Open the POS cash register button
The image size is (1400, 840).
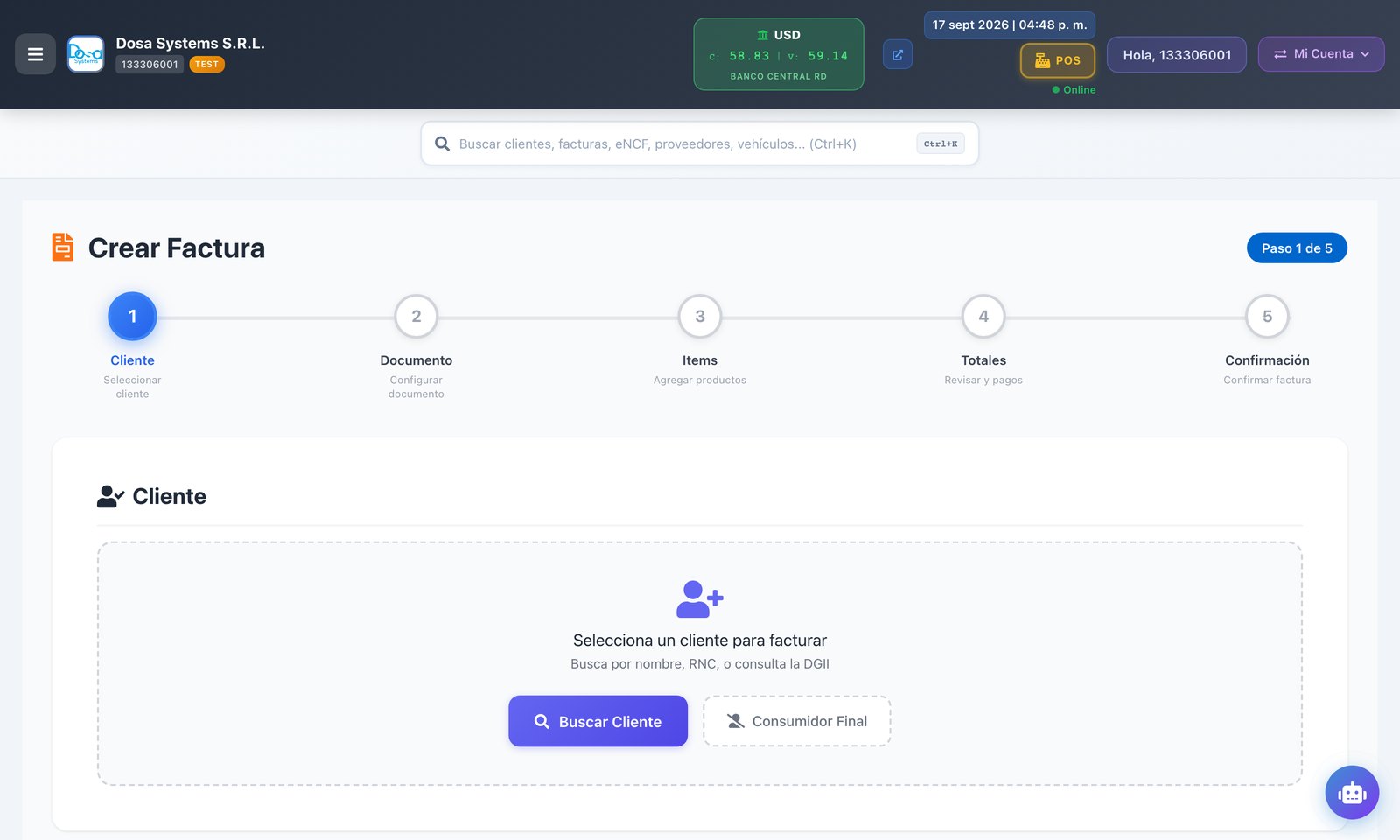point(1058,60)
